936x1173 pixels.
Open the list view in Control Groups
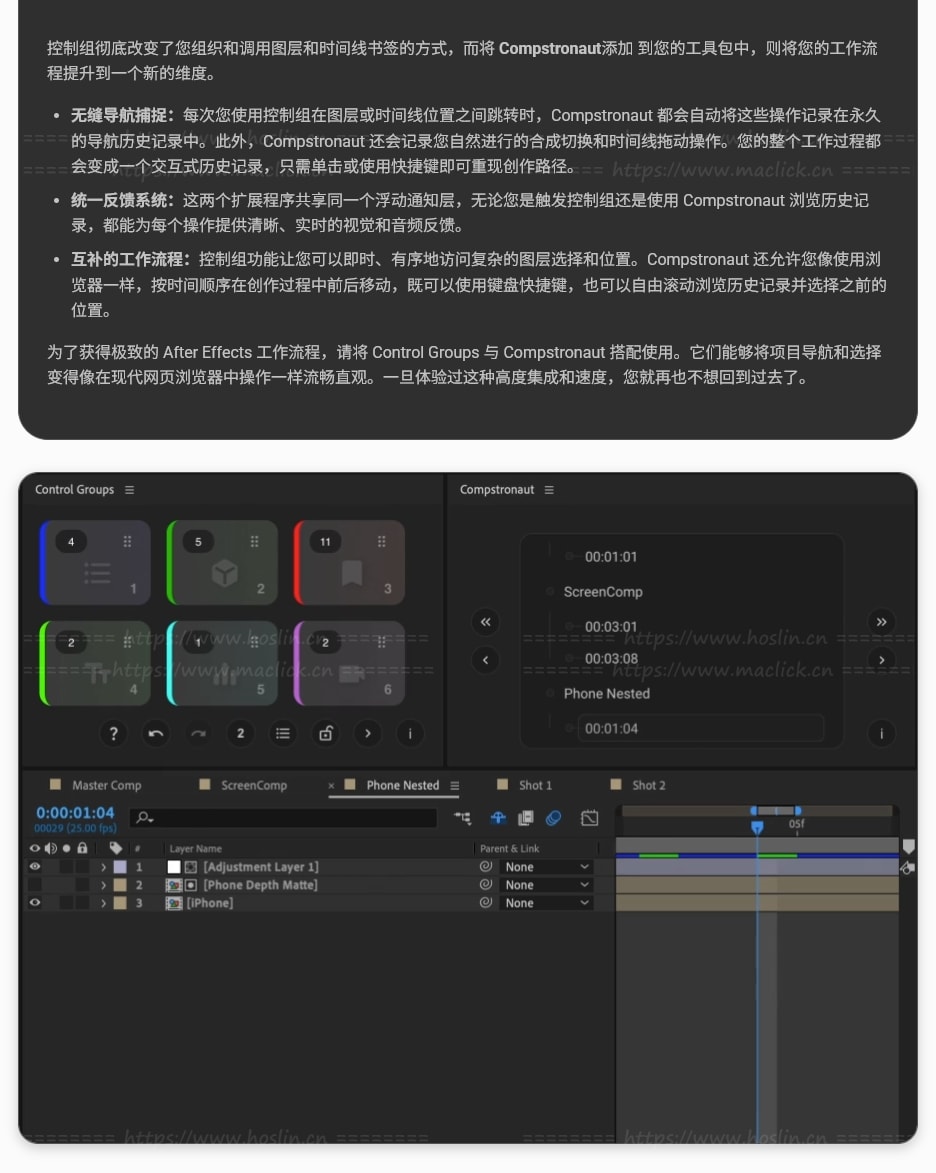pyautogui.click(x=283, y=733)
